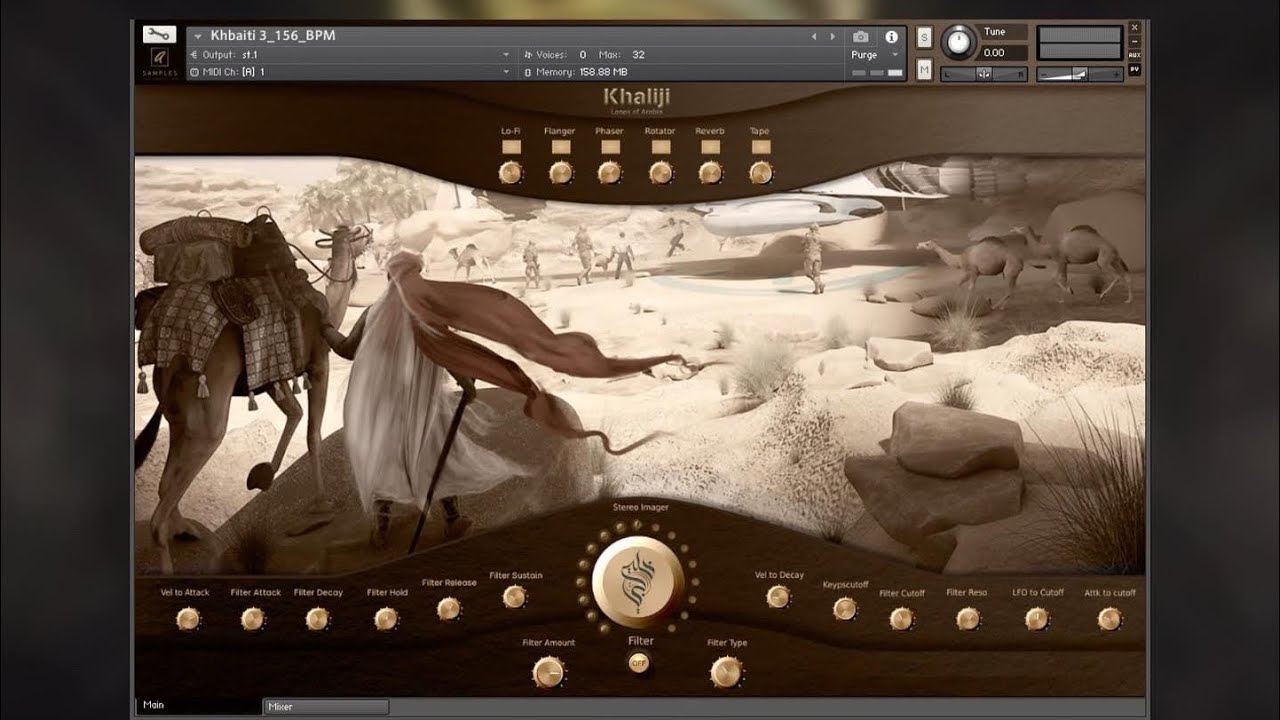Click the Filter Type knob
Screen dimensions: 1280x720
pos(726,673)
